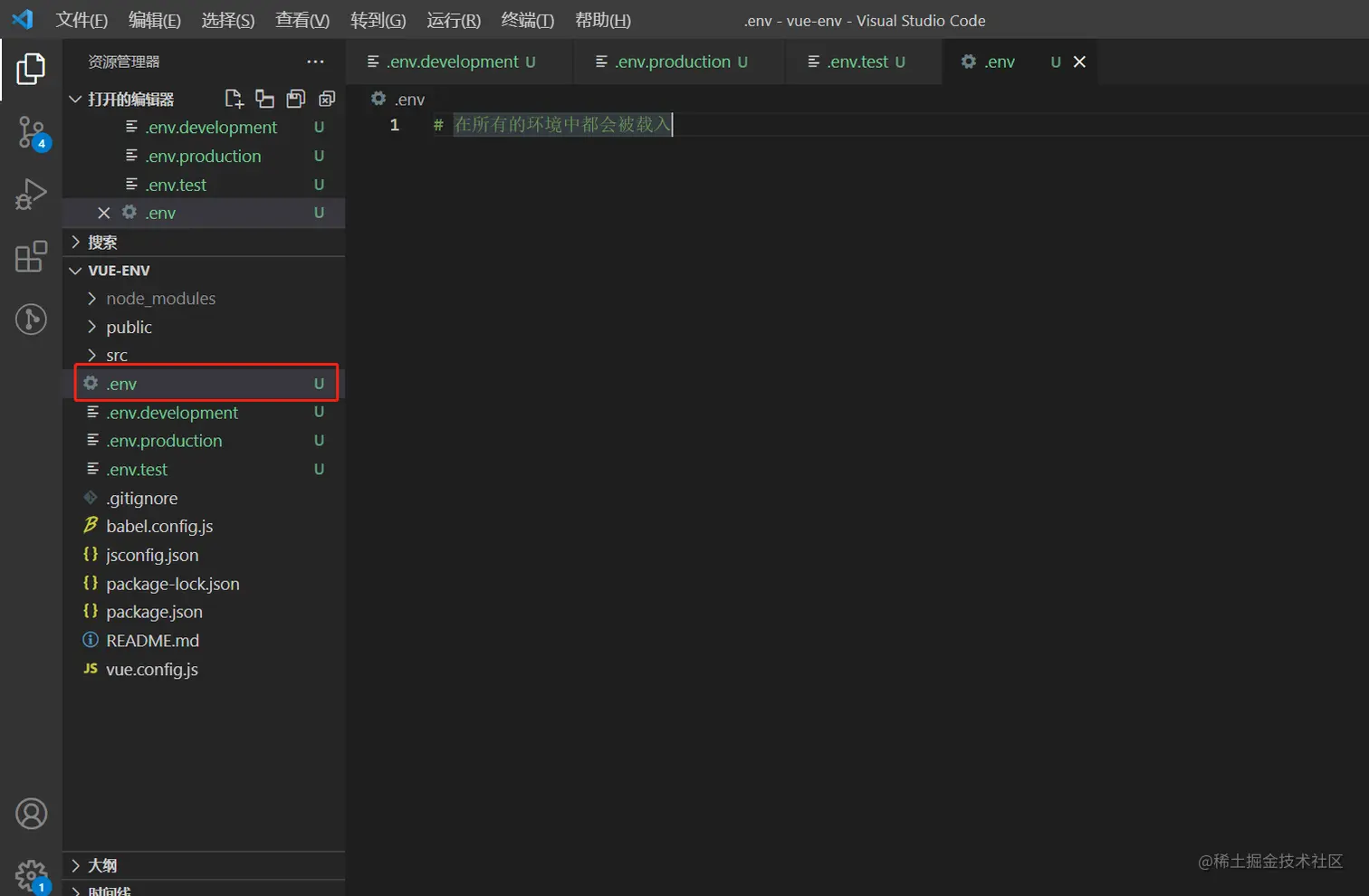Open the 选择(S) menu
1369x896 pixels.
pyautogui.click(x=228, y=20)
